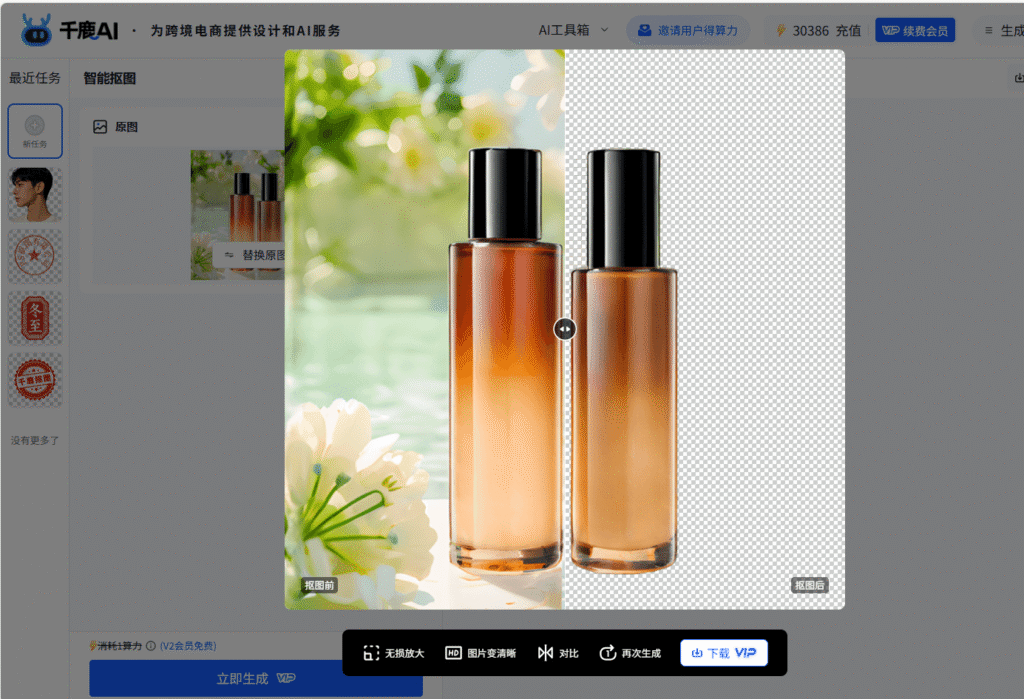Click the HD 图片变清晰 enhance icon

(x=453, y=653)
